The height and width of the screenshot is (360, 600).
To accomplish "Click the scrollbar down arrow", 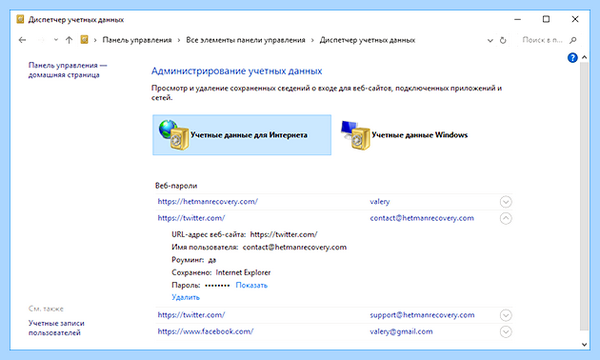I will click(584, 344).
